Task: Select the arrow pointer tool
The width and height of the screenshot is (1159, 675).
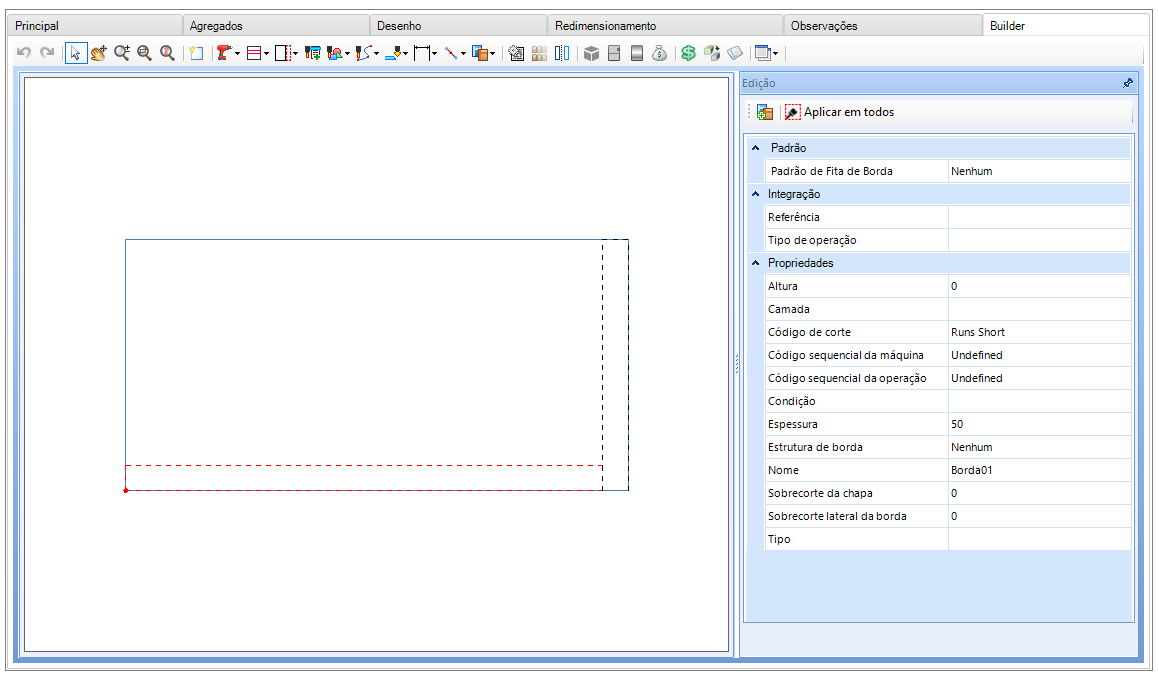Action: (x=76, y=53)
